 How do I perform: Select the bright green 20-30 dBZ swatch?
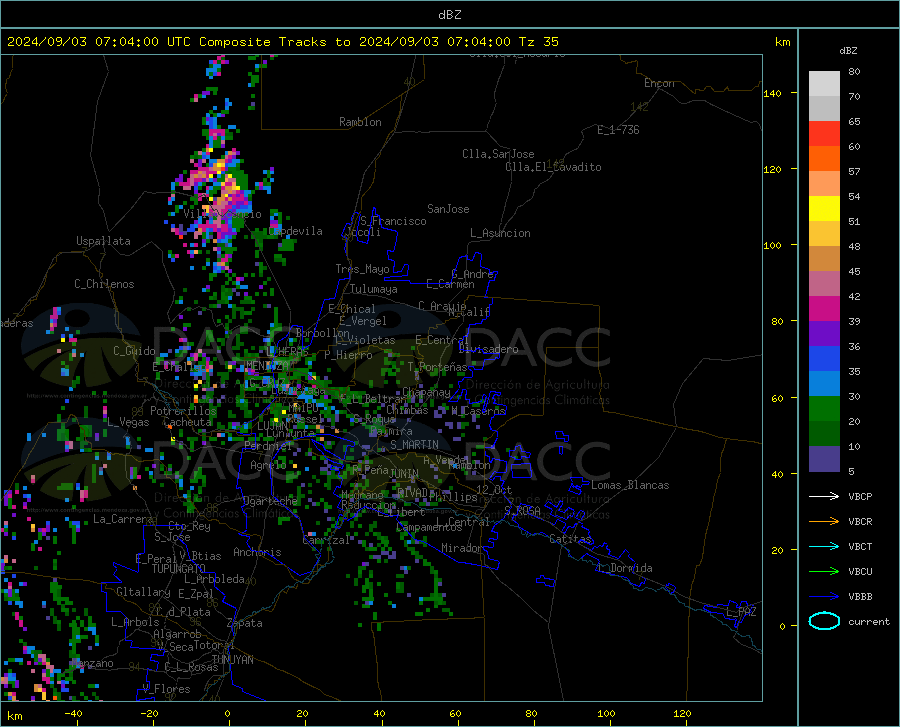[824, 409]
